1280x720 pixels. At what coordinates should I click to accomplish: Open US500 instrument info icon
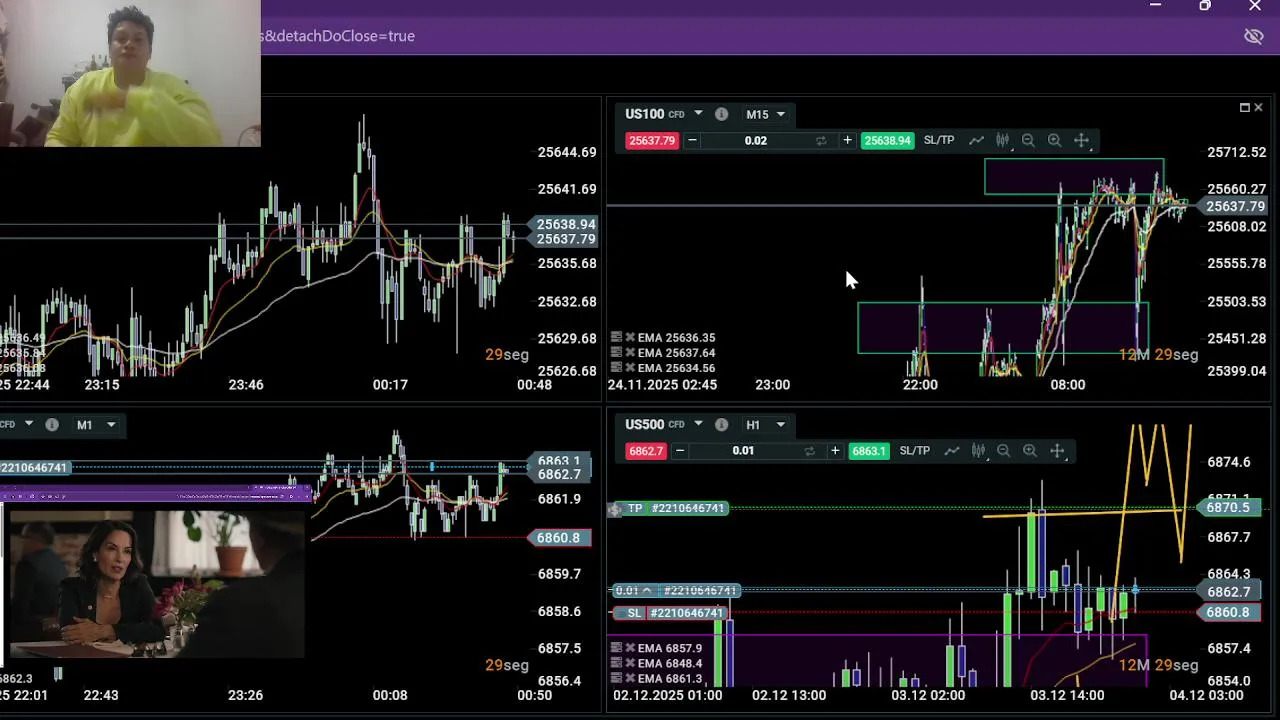720,424
